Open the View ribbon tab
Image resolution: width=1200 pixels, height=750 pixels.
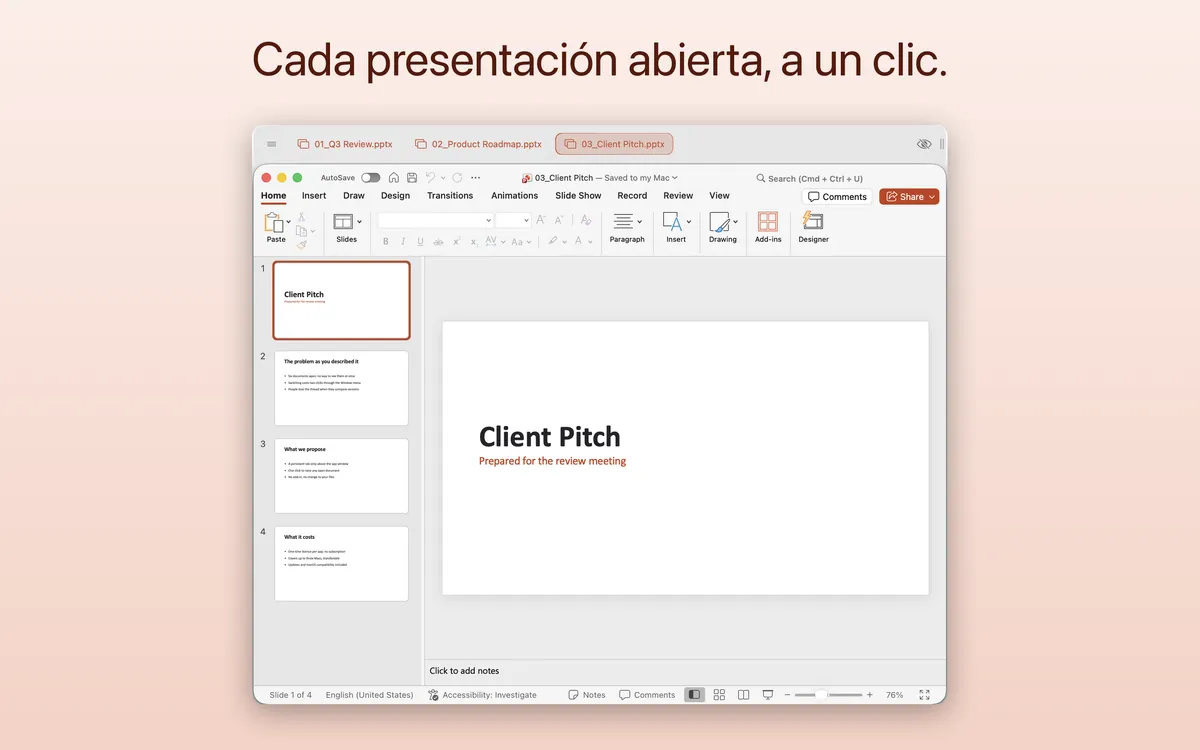tap(719, 196)
